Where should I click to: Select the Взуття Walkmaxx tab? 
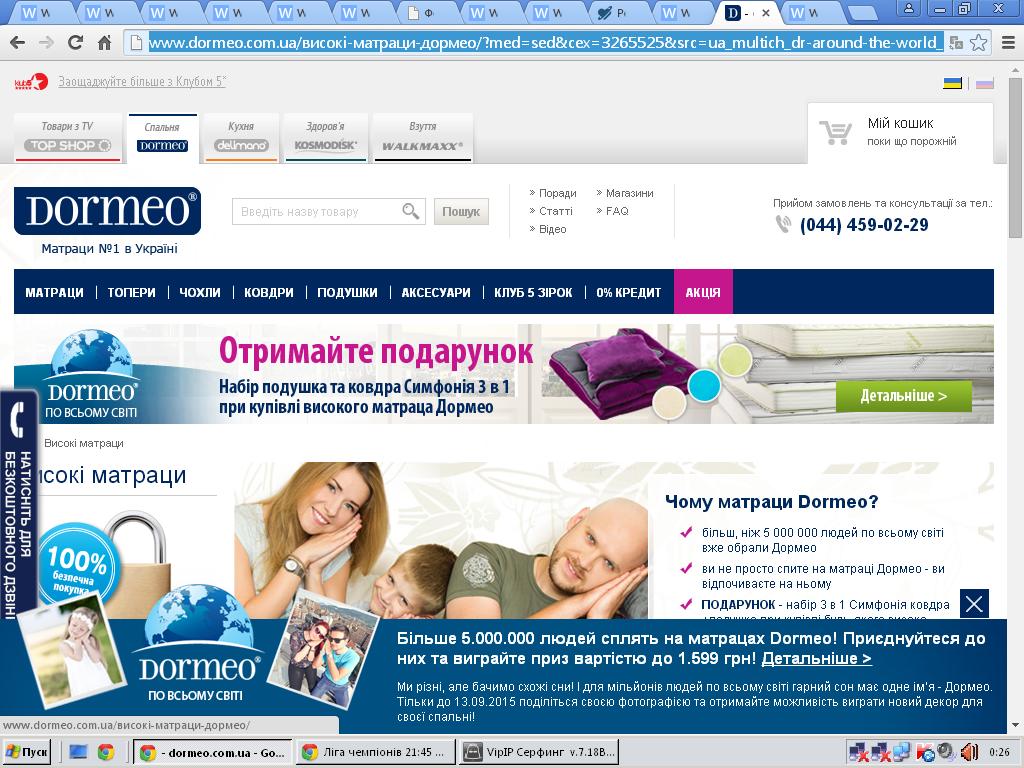coord(423,137)
